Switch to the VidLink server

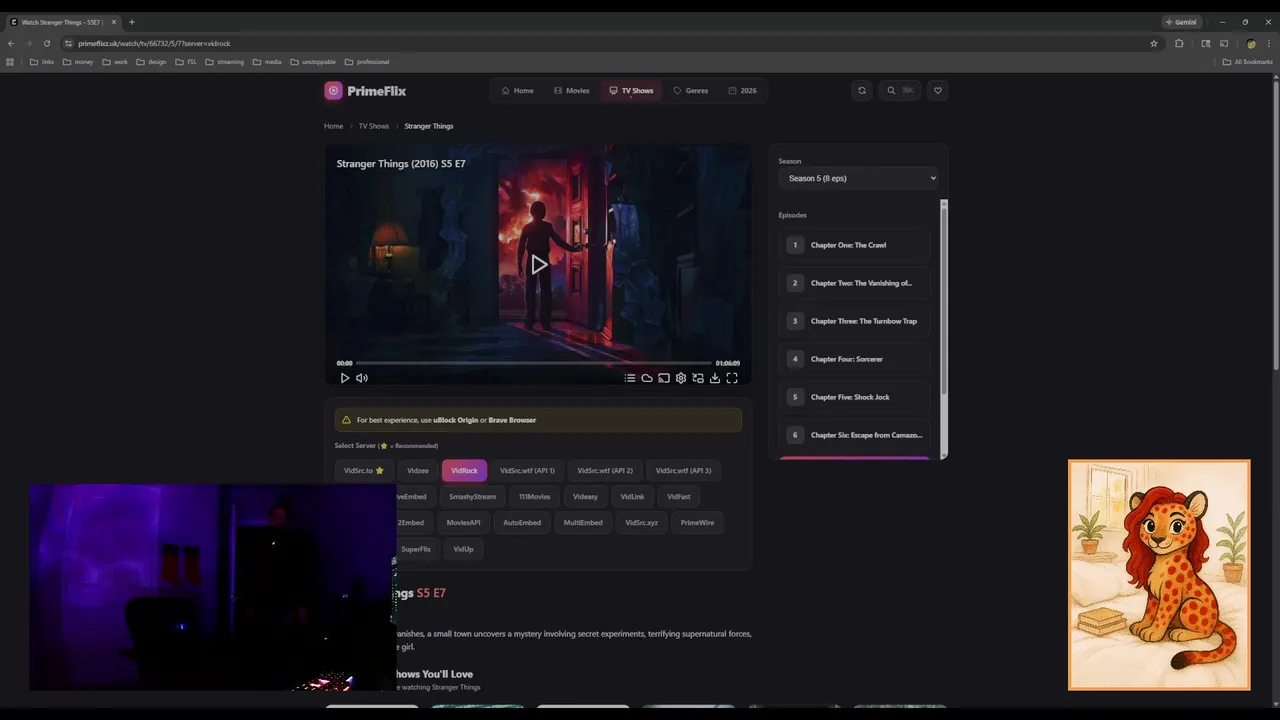click(632, 497)
